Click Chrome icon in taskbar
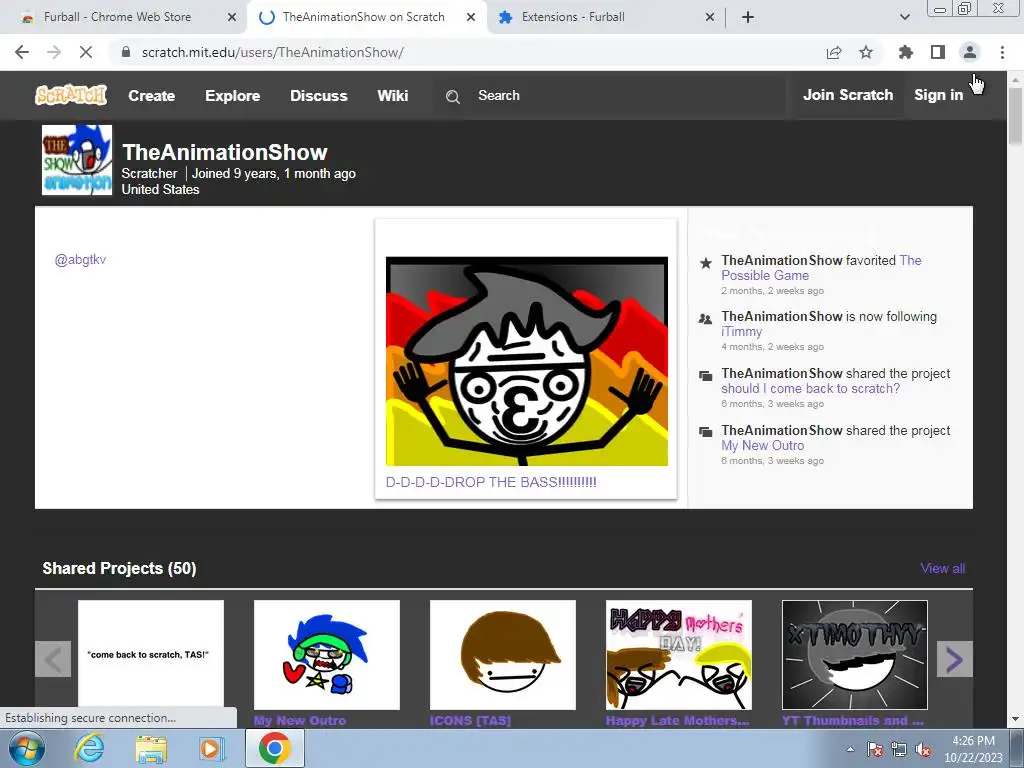This screenshot has height=768, width=1024. pos(274,748)
